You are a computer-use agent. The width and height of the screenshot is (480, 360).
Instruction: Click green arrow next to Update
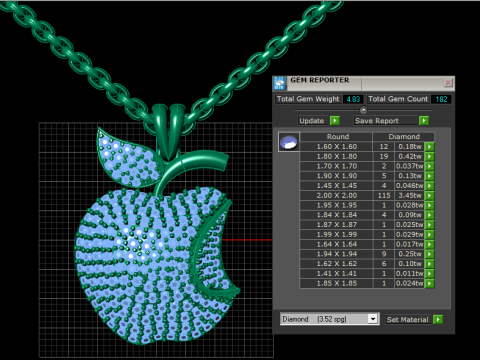coord(335,121)
